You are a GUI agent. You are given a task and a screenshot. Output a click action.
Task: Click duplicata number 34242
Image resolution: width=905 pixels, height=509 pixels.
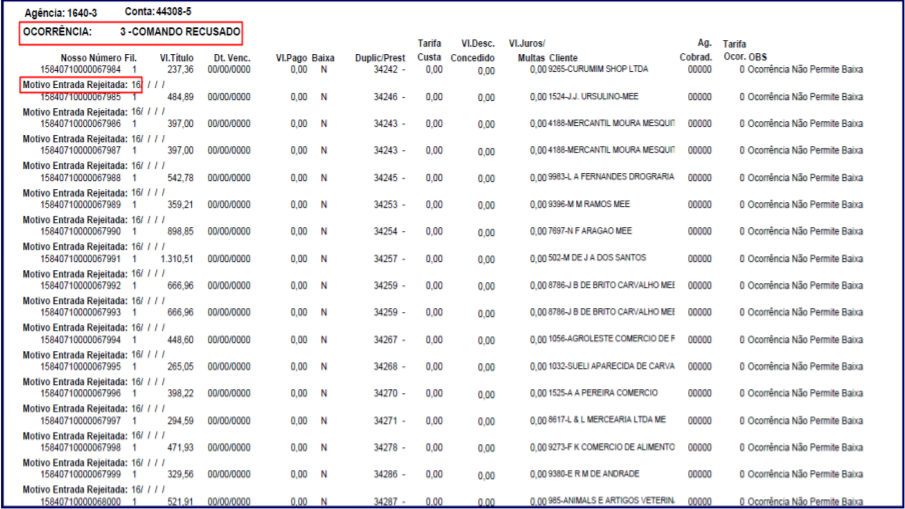tap(386, 70)
